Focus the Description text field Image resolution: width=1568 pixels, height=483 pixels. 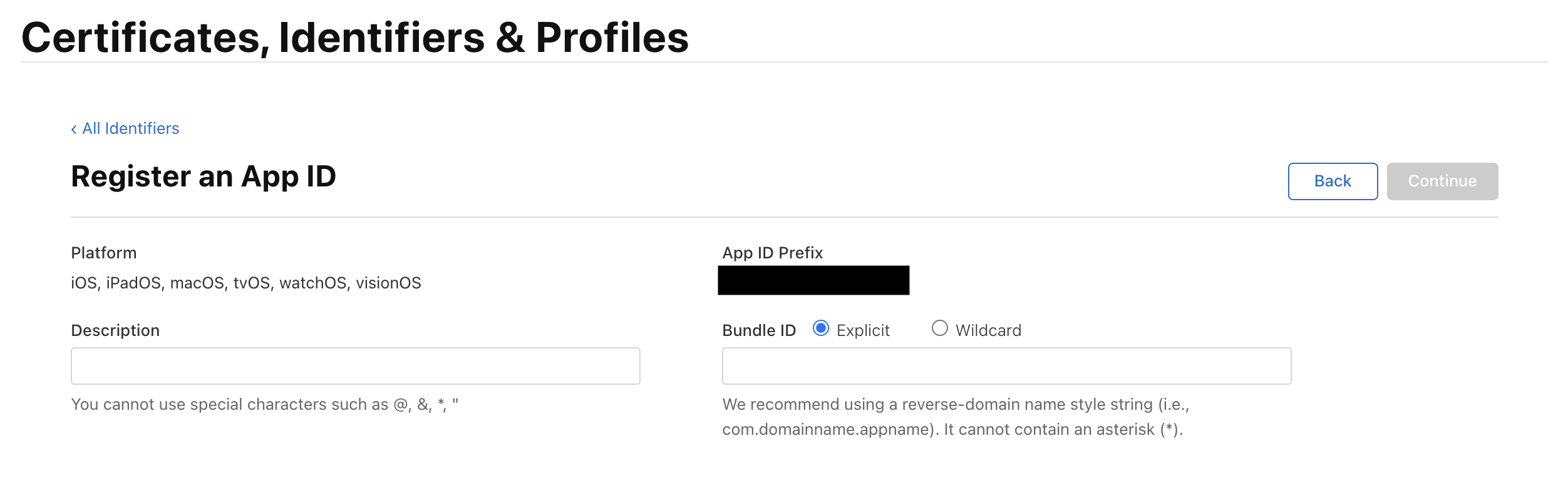click(x=355, y=366)
